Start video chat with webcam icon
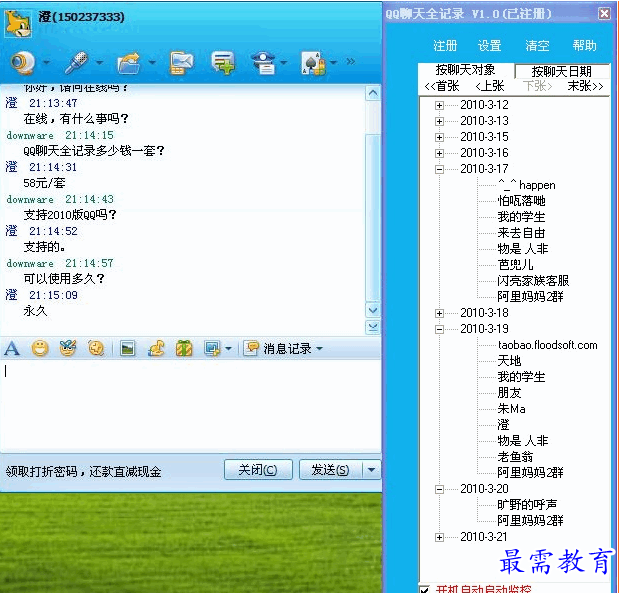This screenshot has width=621, height=593. coord(24,63)
